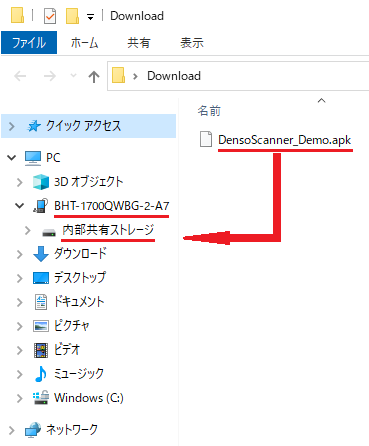Expand the ネットワーク node
369x446 pixels.
click(x=12, y=430)
